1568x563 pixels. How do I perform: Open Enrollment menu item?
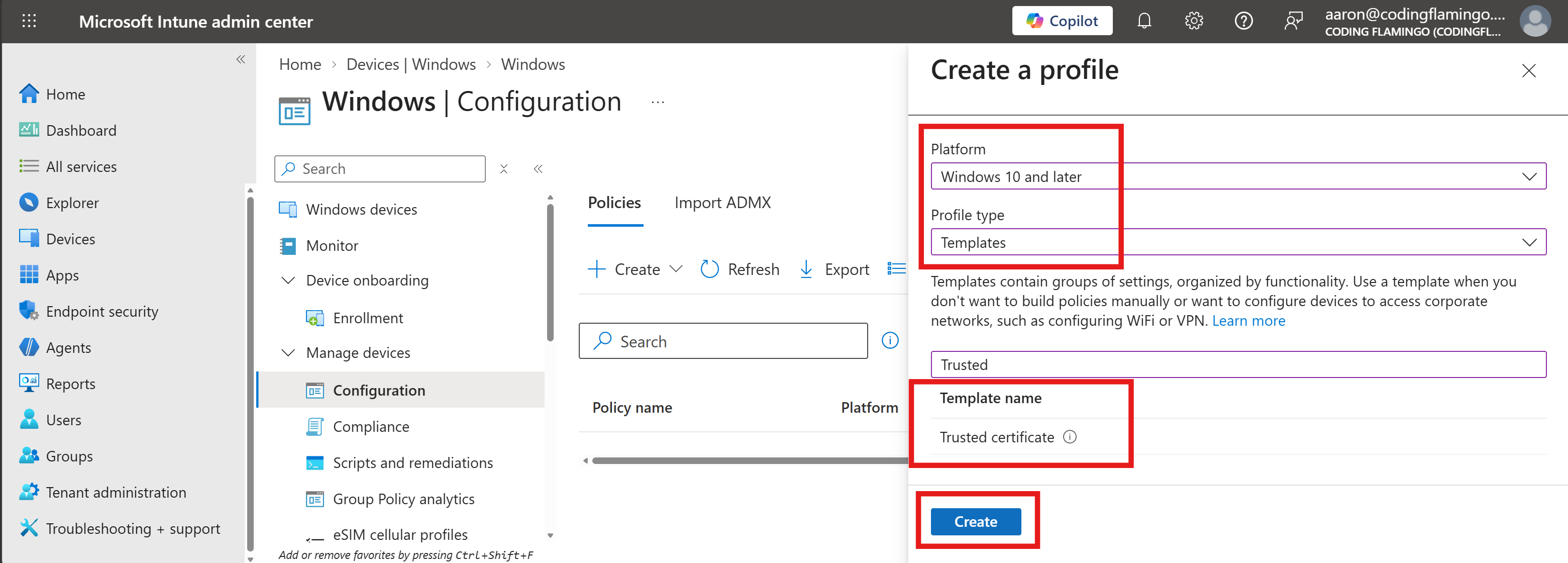click(368, 318)
